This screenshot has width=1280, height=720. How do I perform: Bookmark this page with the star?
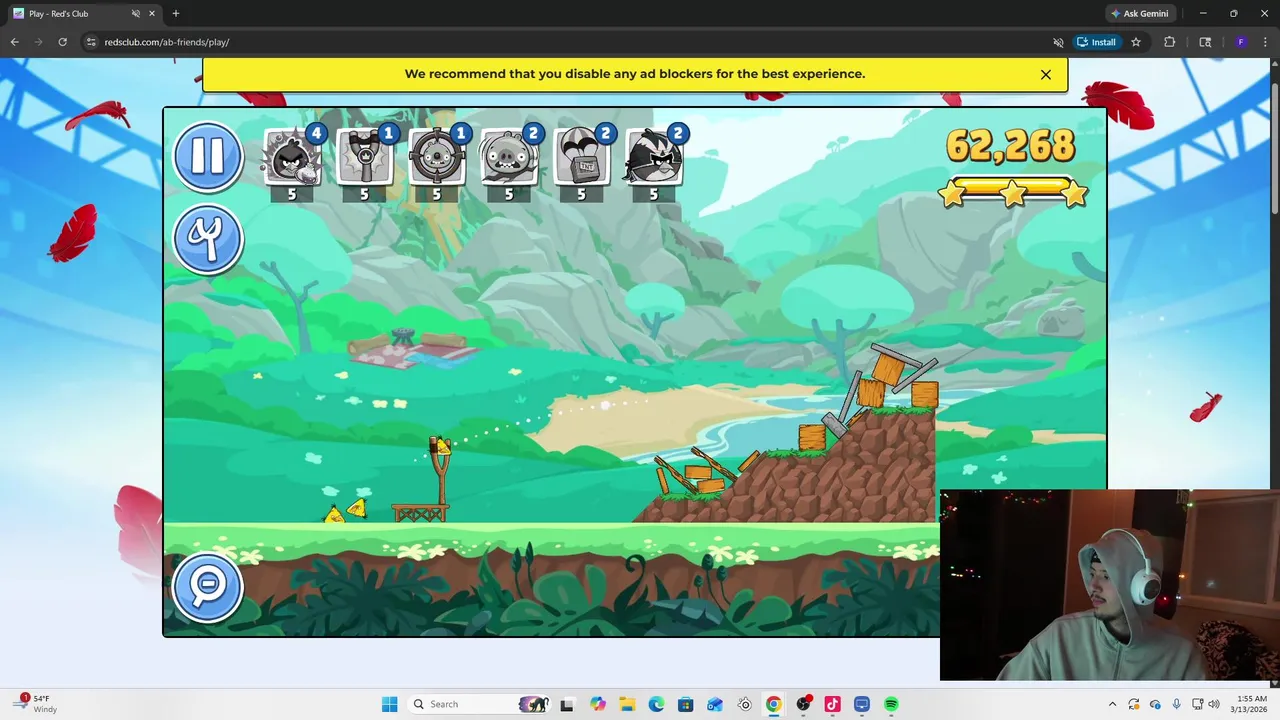point(1136,42)
